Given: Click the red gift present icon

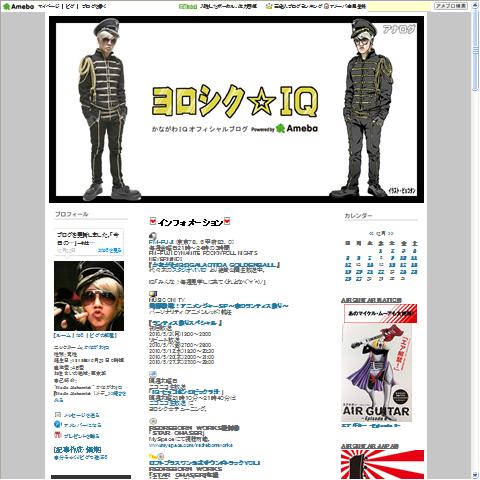Looking at the screenshot, I should (58, 435).
